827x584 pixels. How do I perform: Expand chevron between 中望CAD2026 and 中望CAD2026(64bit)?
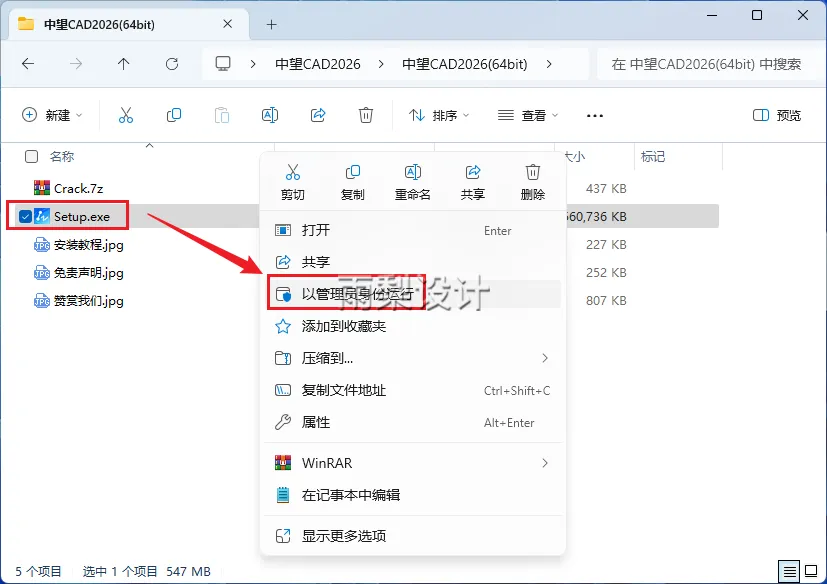click(381, 64)
